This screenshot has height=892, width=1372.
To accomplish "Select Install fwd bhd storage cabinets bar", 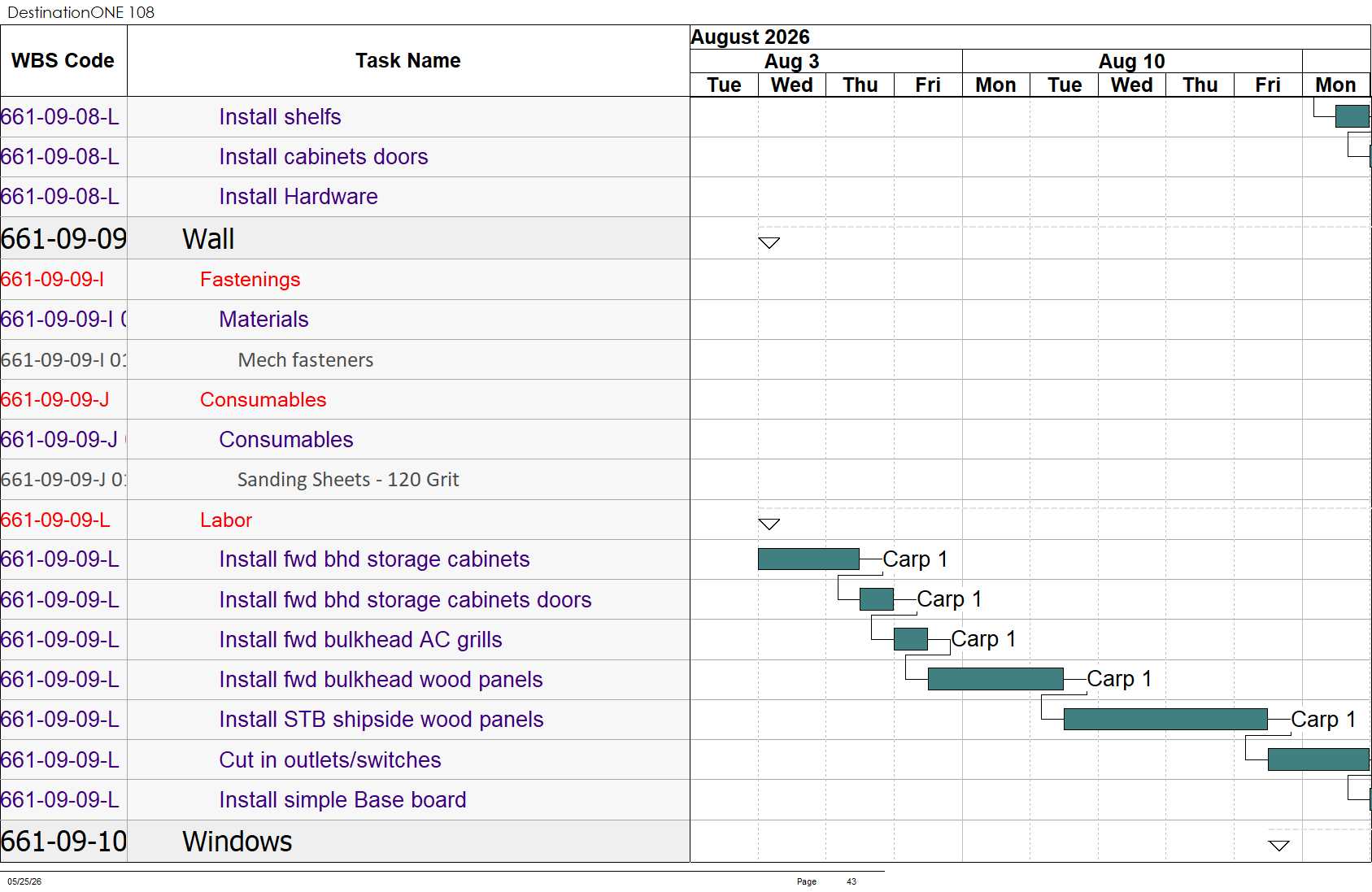I will (808, 559).
